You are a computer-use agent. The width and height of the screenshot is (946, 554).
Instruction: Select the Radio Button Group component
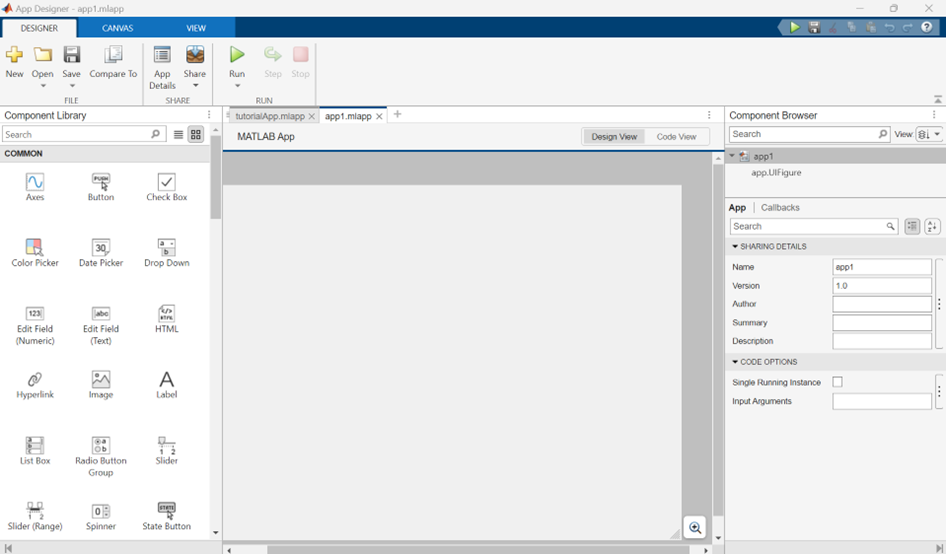point(101,457)
